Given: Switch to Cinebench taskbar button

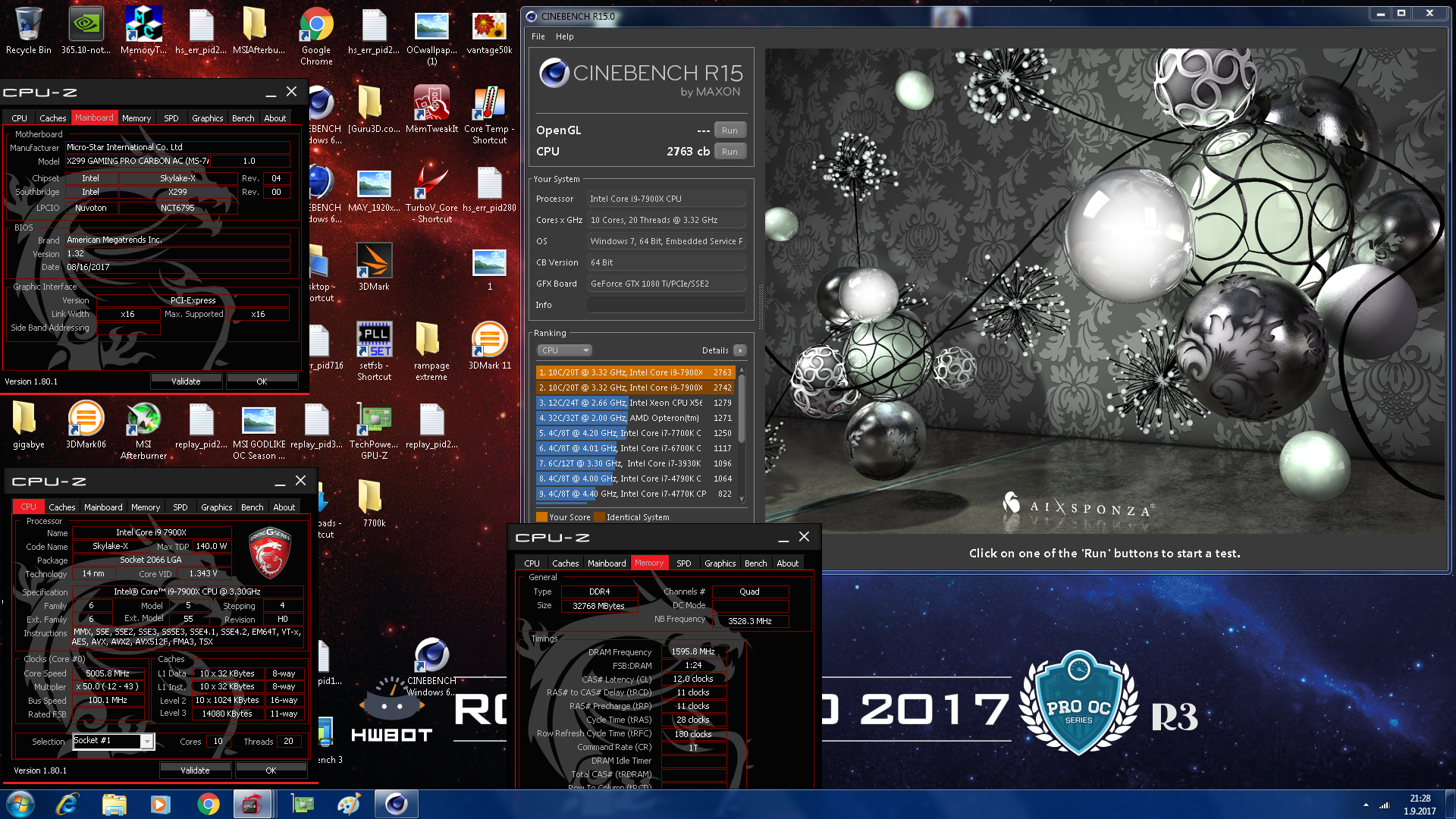Looking at the screenshot, I should tap(397, 804).
